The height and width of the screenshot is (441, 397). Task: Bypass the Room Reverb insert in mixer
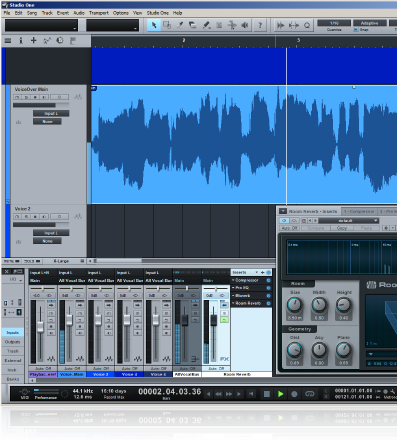(268, 303)
